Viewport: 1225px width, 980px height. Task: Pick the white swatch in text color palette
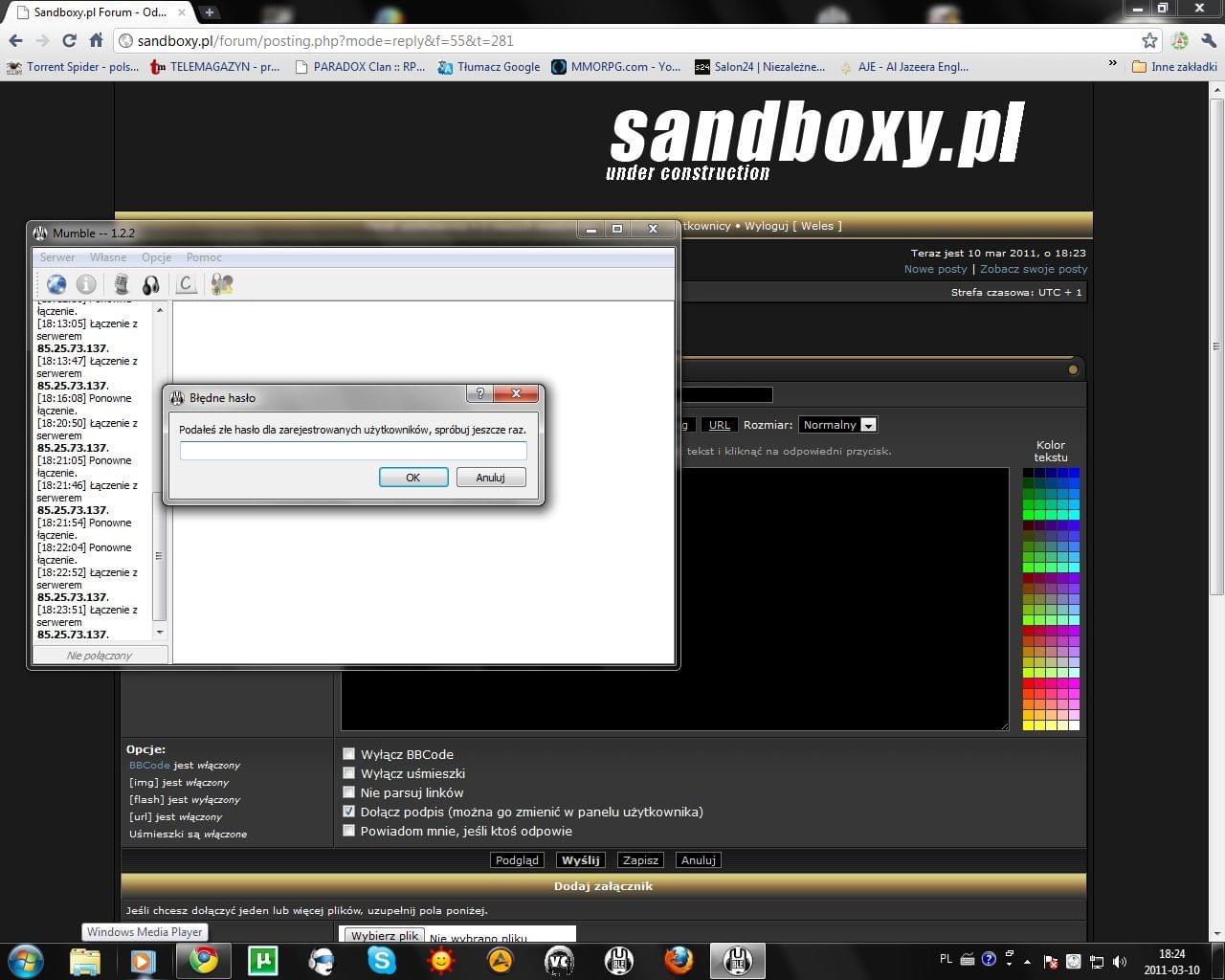click(x=1075, y=725)
